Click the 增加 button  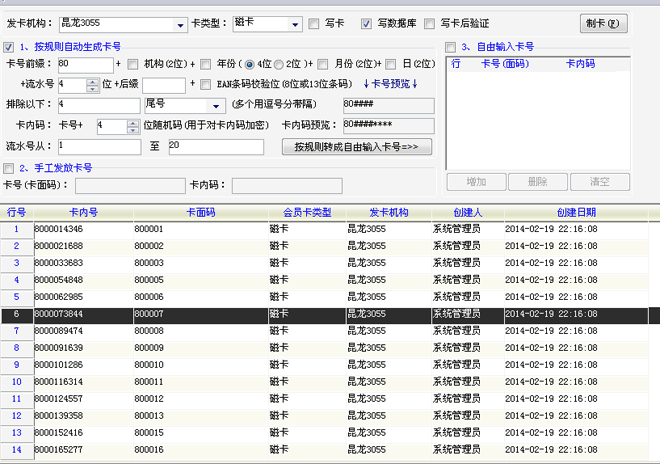coord(476,182)
